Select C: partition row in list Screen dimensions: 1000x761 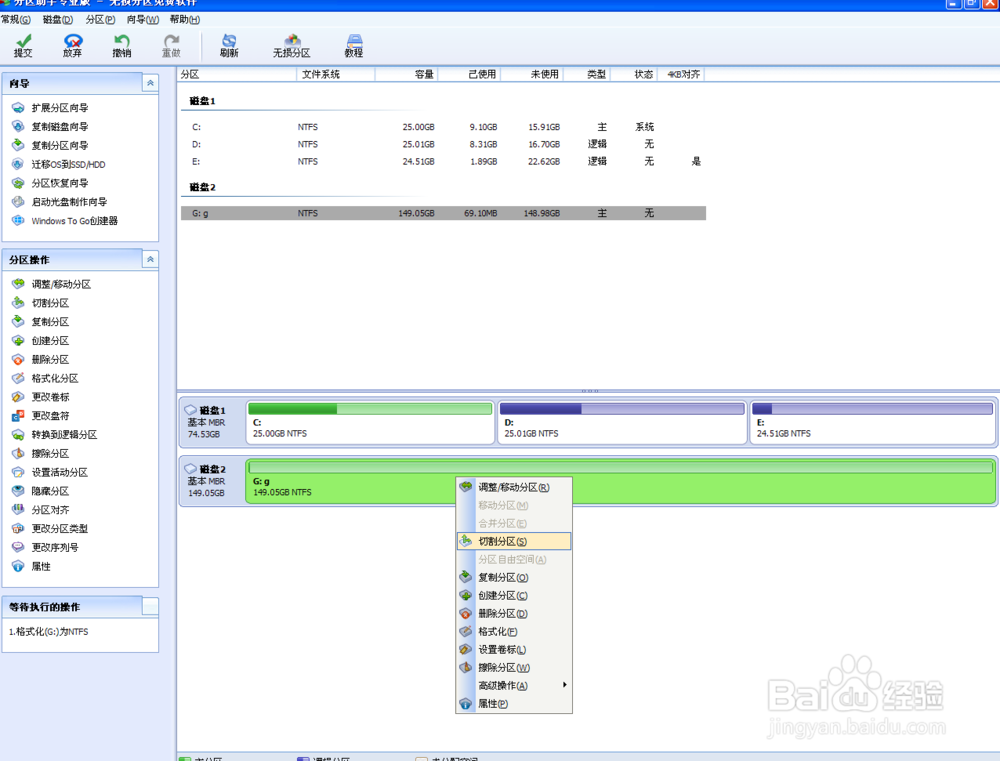click(x=443, y=127)
